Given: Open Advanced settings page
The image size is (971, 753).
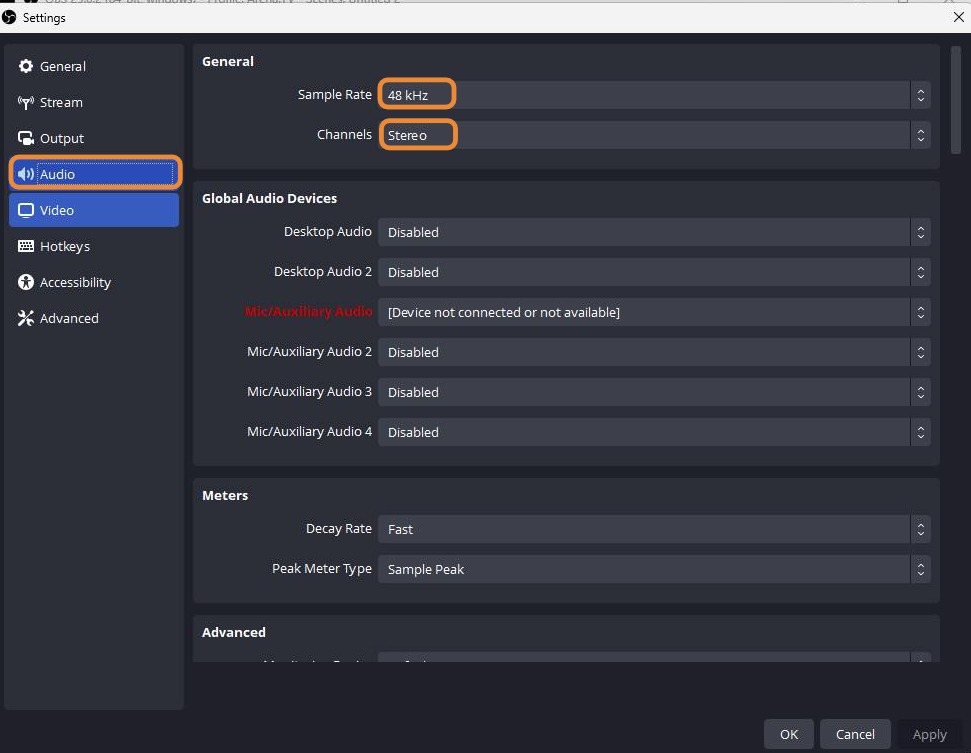Looking at the screenshot, I should [94, 318].
